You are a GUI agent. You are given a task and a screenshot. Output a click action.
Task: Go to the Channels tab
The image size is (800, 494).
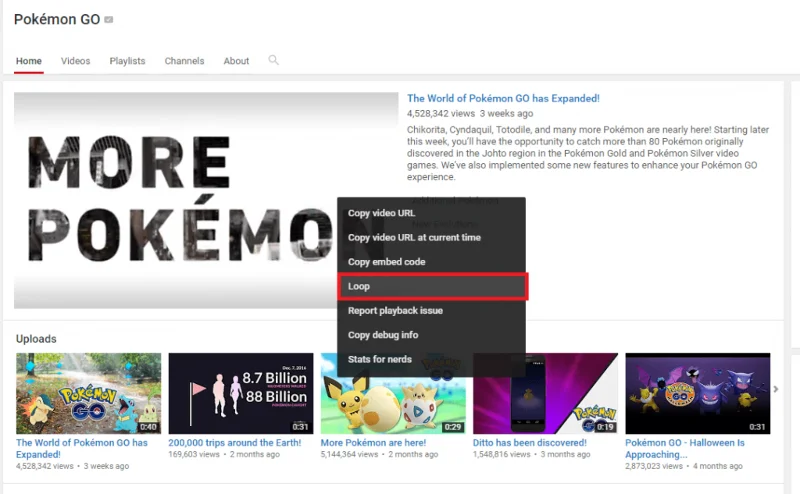point(184,61)
